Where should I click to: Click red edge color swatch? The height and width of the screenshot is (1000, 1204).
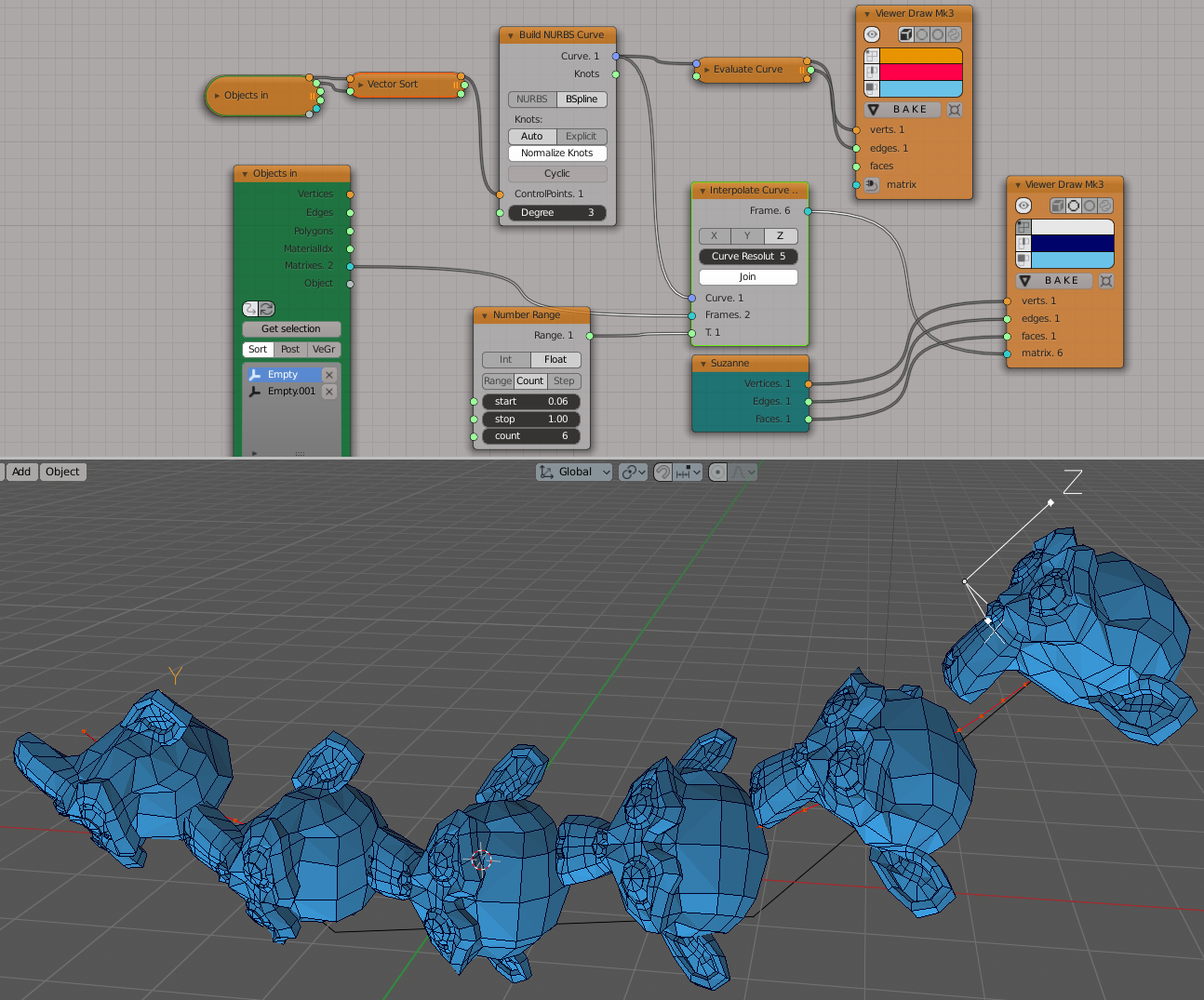tap(920, 72)
